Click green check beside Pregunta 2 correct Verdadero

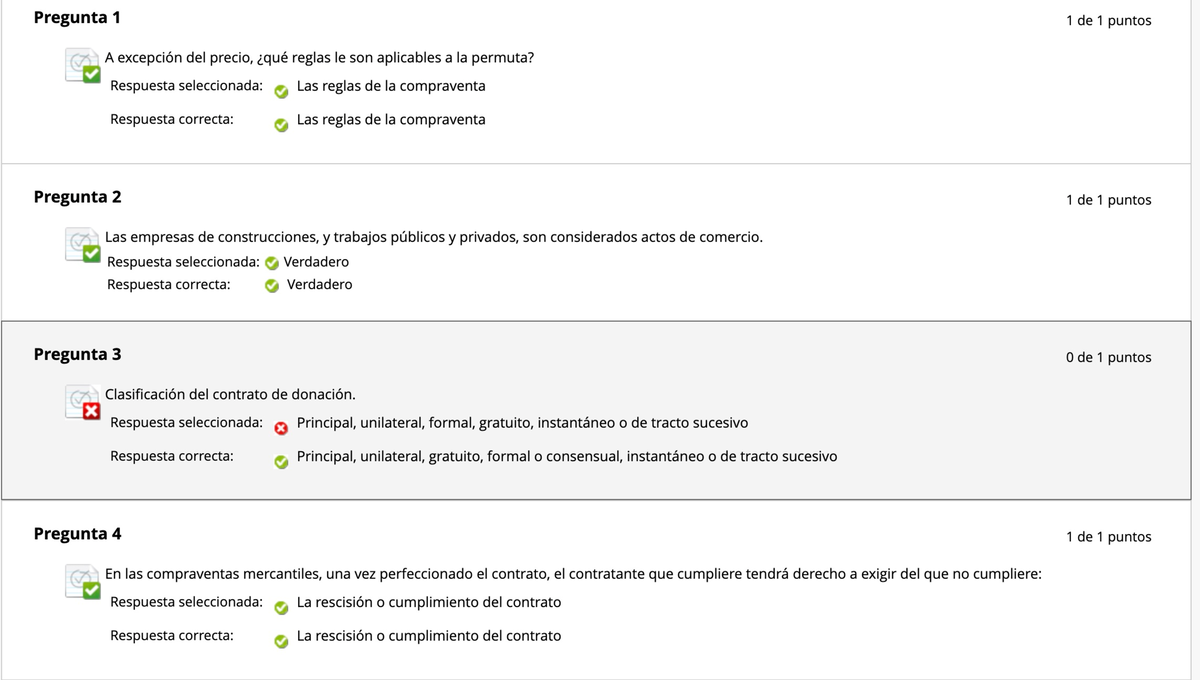click(271, 285)
